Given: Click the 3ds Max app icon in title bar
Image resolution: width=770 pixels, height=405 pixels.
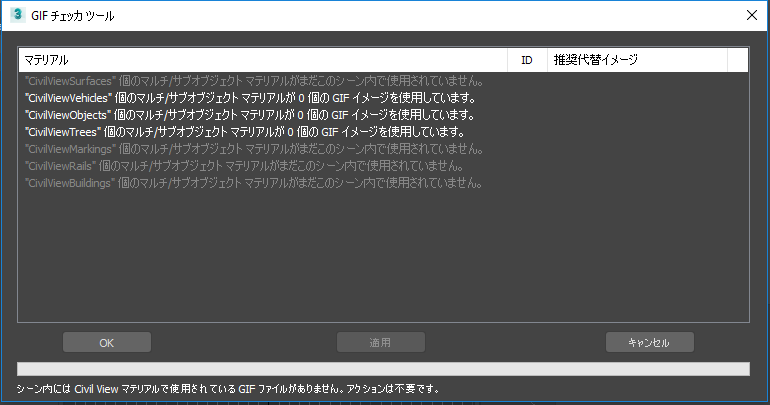Looking at the screenshot, I should tap(18, 15).
